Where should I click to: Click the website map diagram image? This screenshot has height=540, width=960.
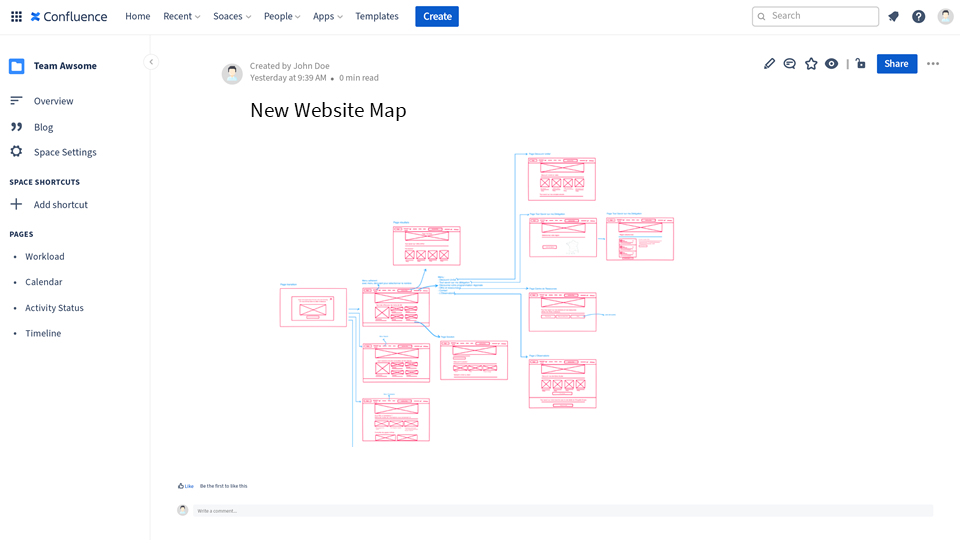coord(477,299)
